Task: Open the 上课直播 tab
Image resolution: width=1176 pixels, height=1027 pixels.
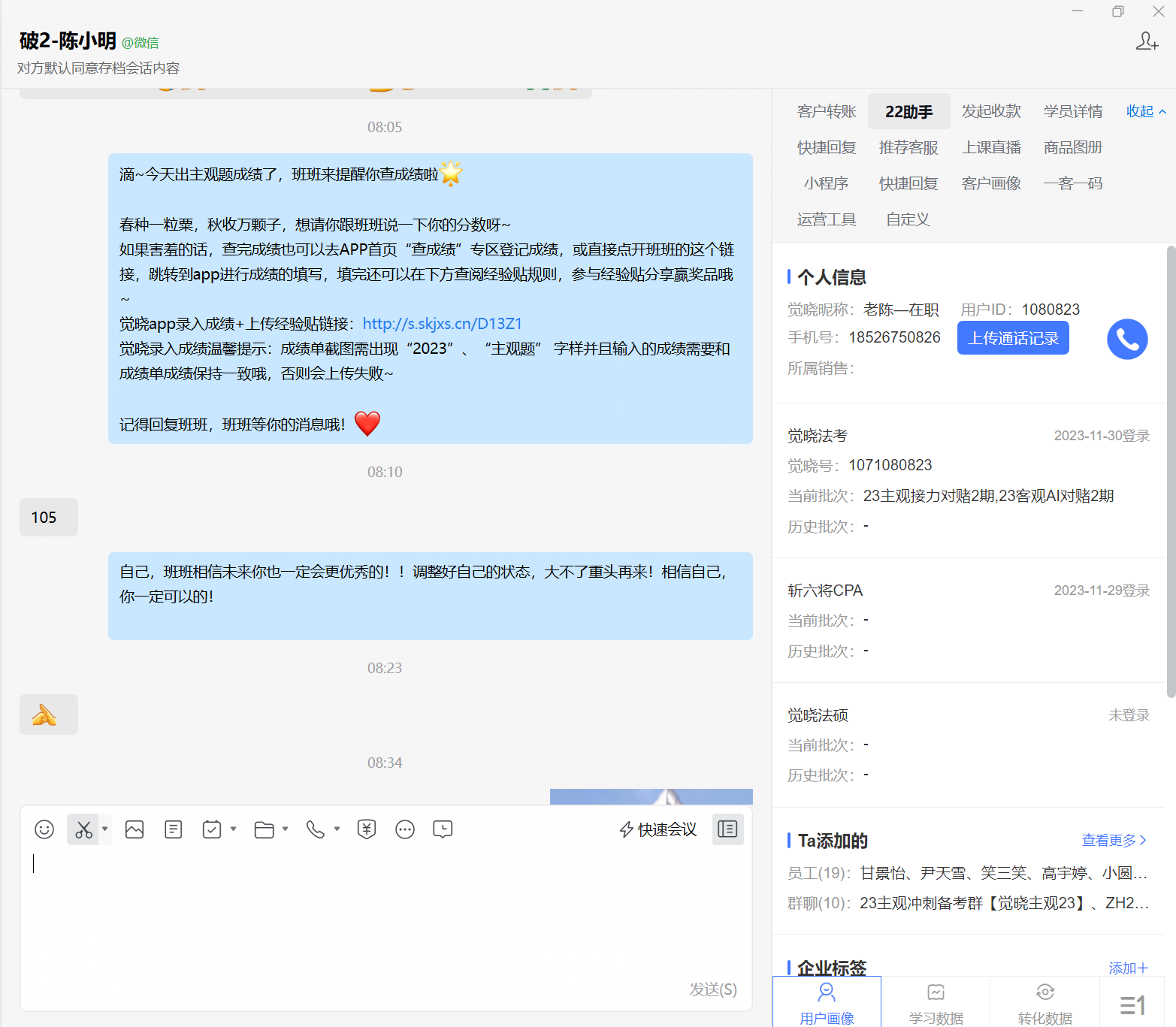Action: pyautogui.click(x=991, y=148)
